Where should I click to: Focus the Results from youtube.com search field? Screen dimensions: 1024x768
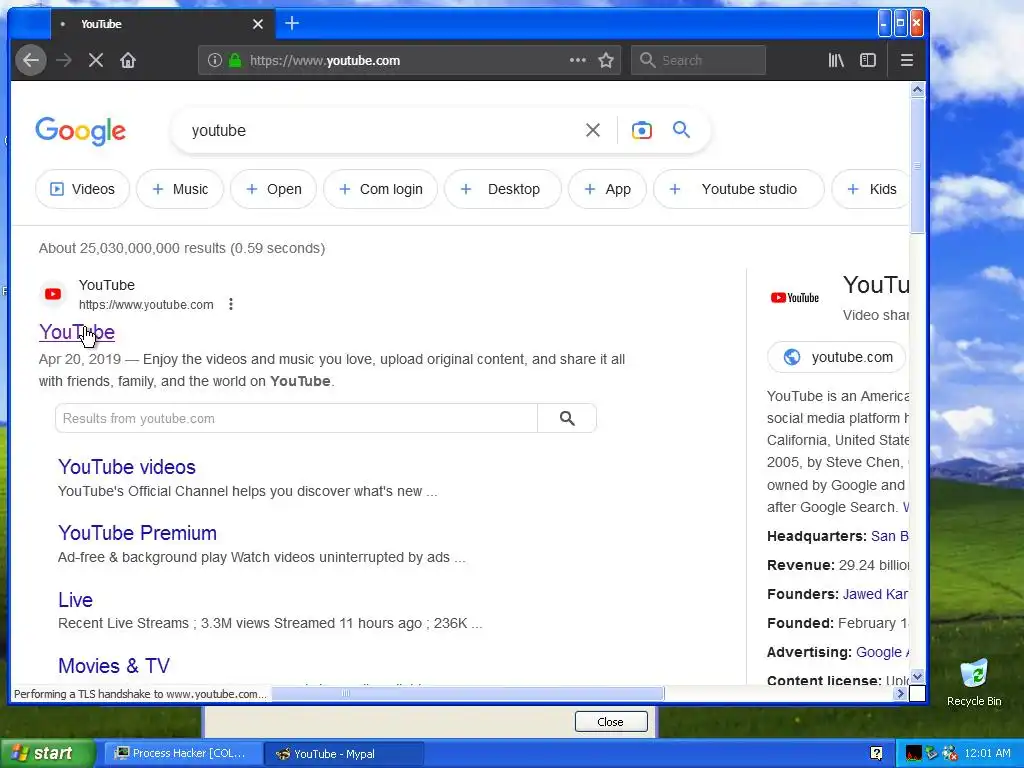pyautogui.click(x=296, y=419)
